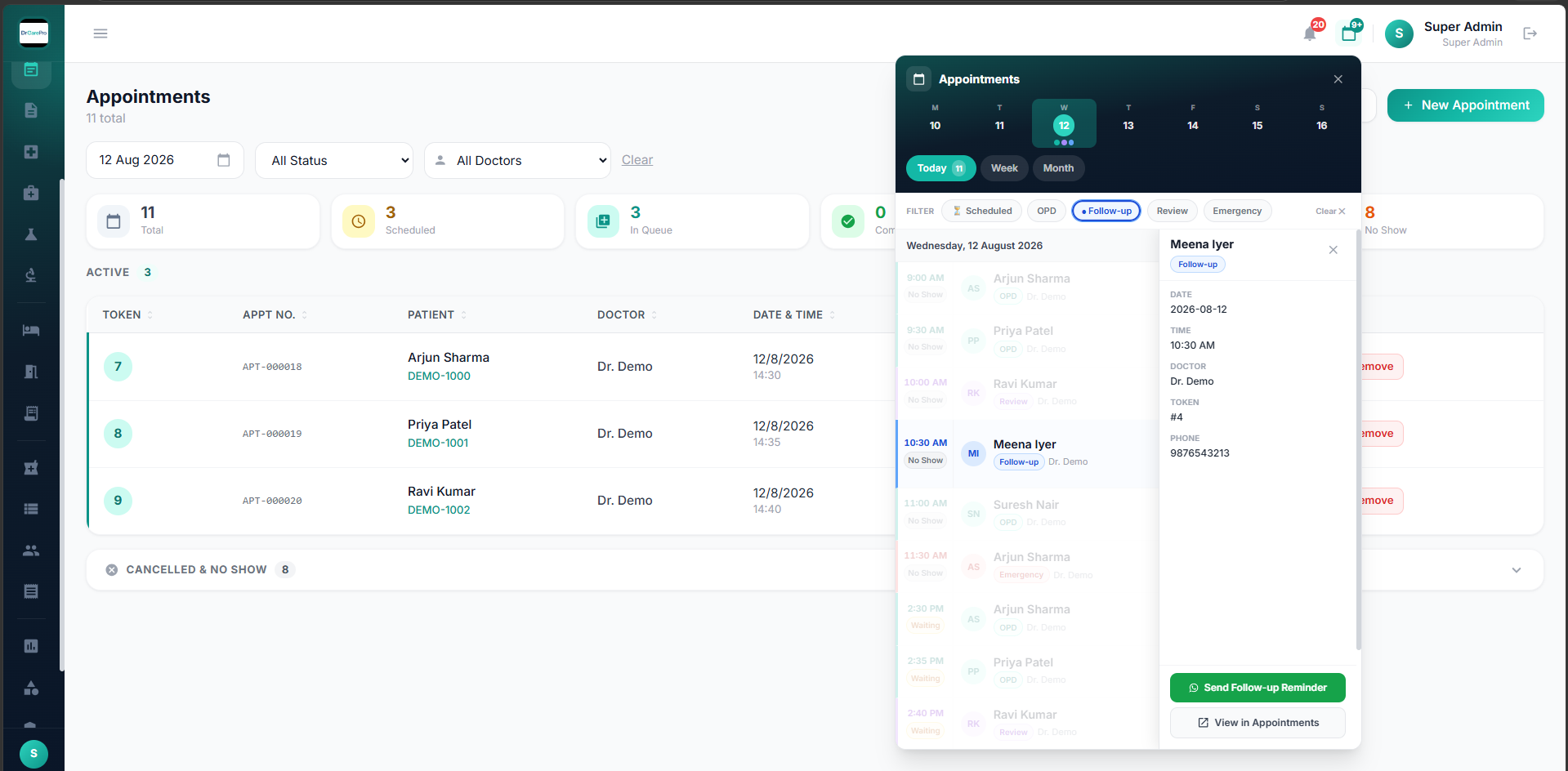This screenshot has width=1568, height=771.
Task: Sort by Date & Time column
Action: click(x=793, y=314)
